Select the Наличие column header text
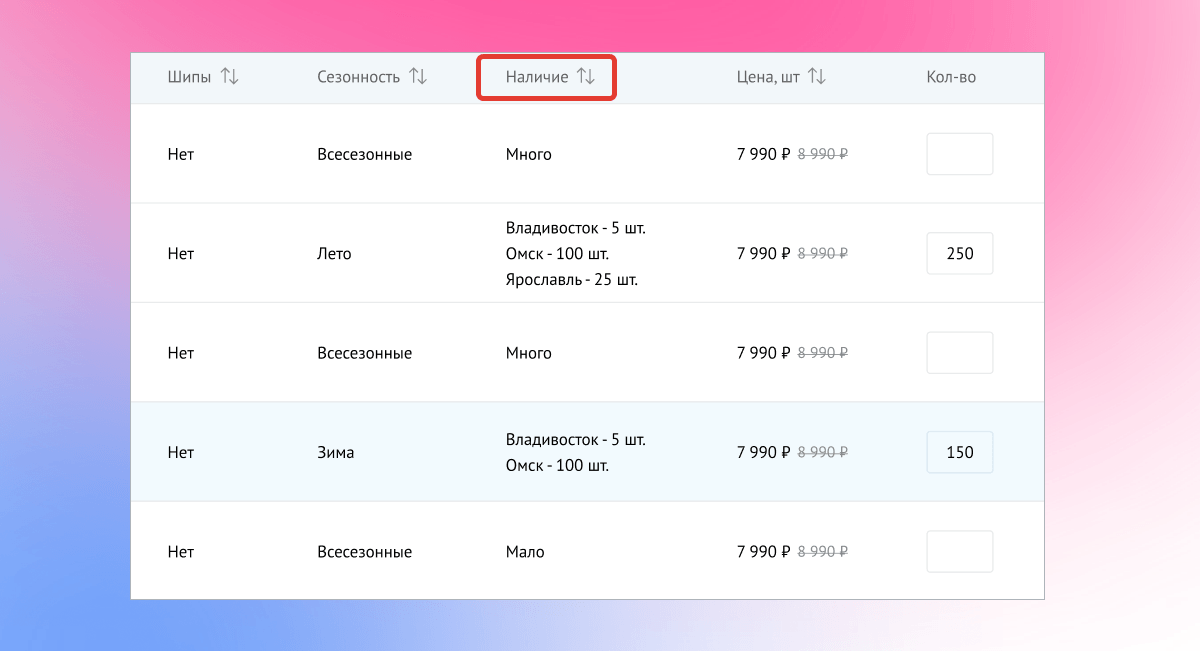 click(537, 77)
